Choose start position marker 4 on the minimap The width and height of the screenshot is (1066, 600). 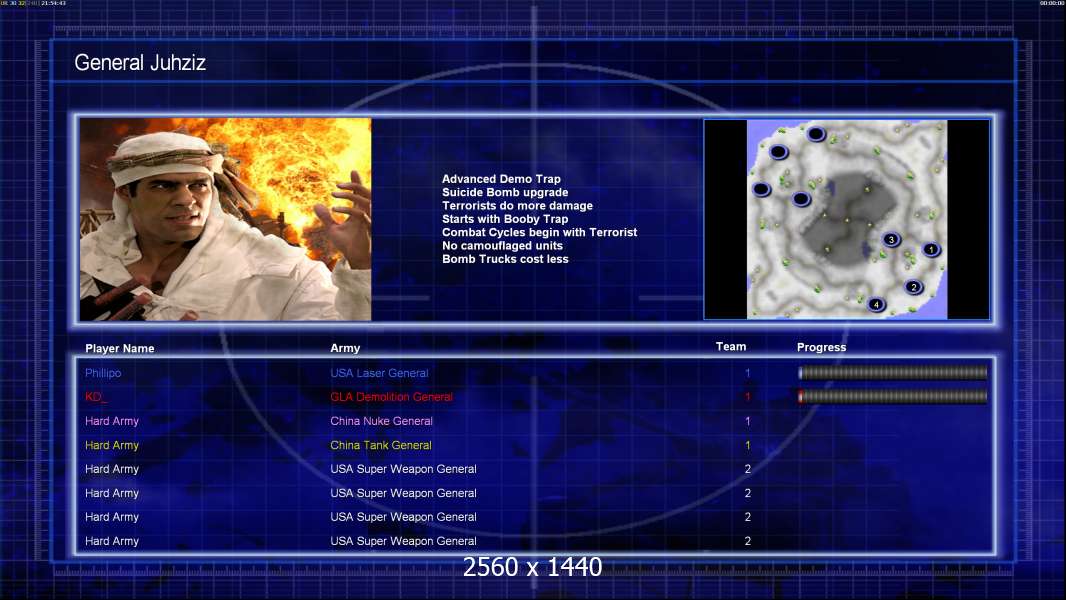coord(876,304)
